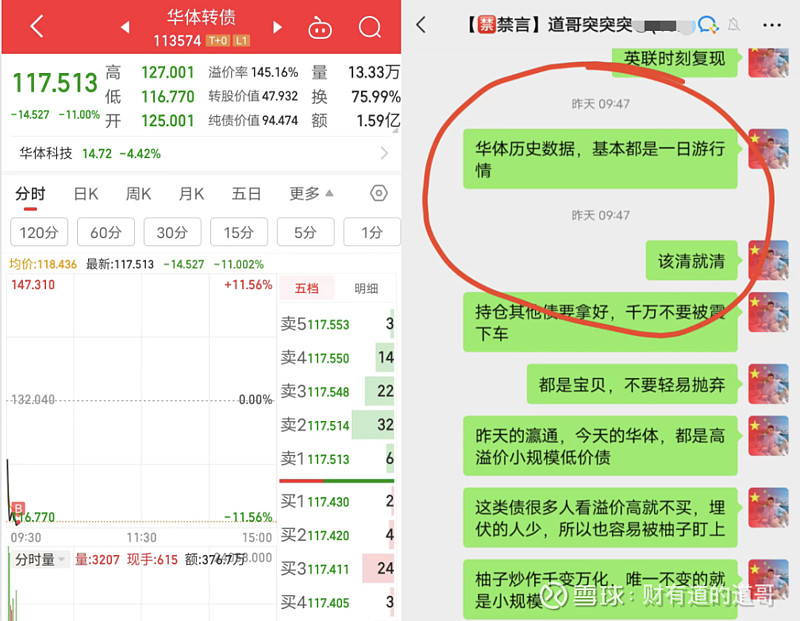Screen dimensions: 800x621
Task: Go back from the 华体转债 quote page
Action: pyautogui.click(x=37, y=26)
